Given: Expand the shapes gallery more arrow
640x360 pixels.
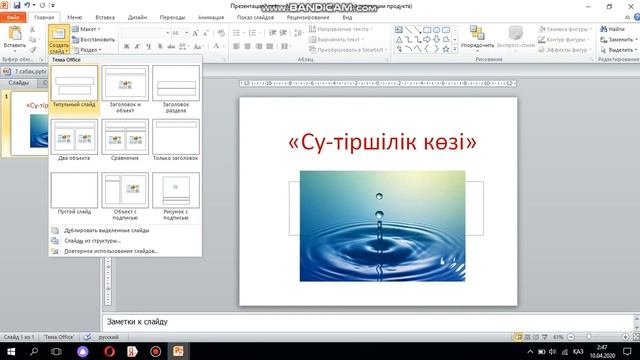Looking at the screenshot, I should click(455, 49).
